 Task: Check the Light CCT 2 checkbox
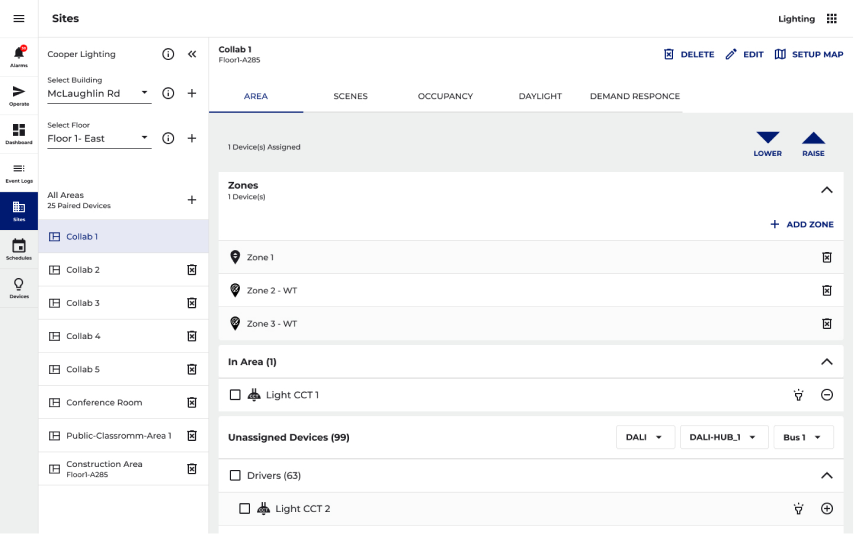tap(245, 508)
